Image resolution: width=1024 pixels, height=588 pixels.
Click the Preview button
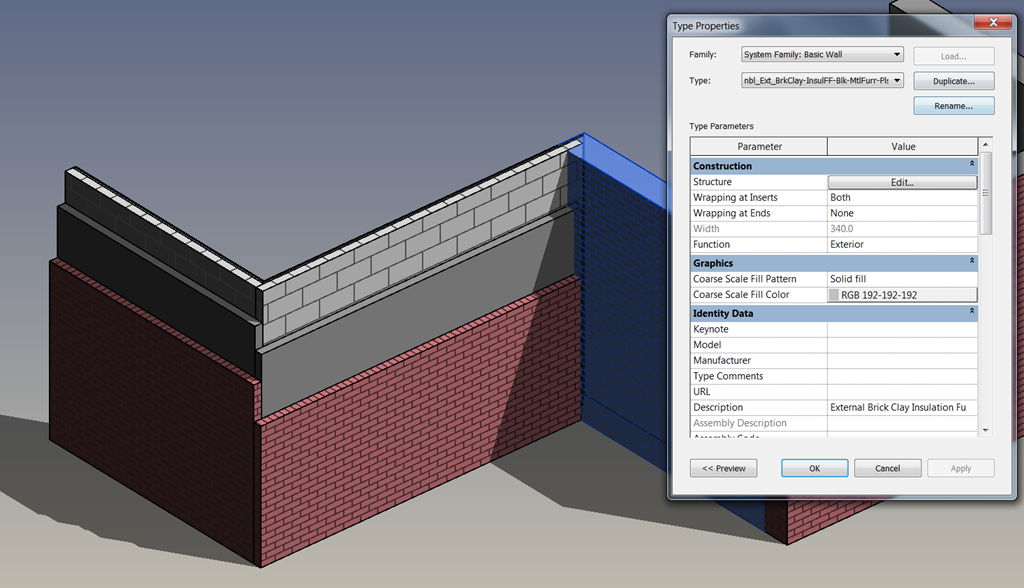pos(723,468)
